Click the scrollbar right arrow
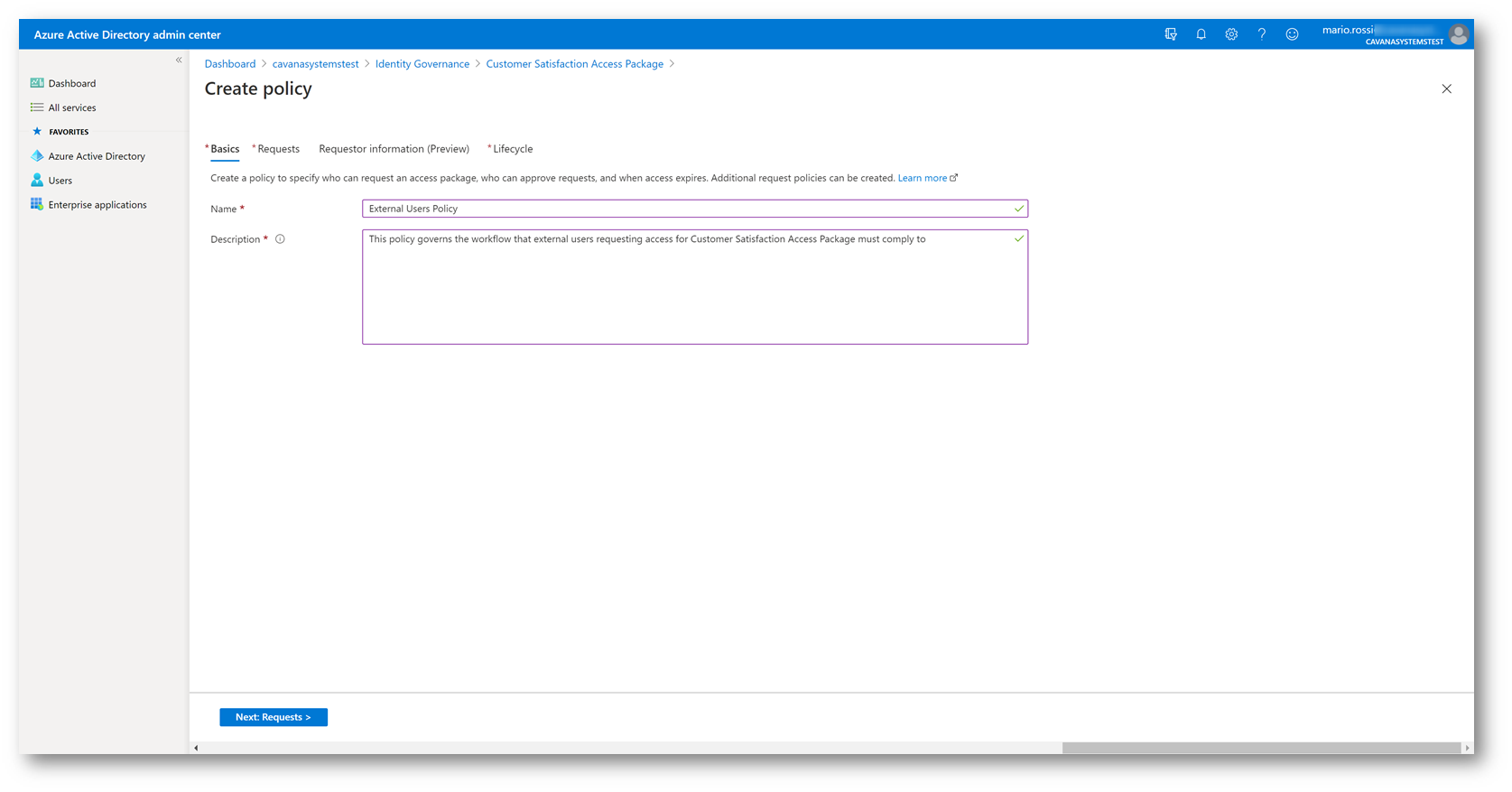The height and width of the screenshot is (792, 1512). coord(1467,748)
